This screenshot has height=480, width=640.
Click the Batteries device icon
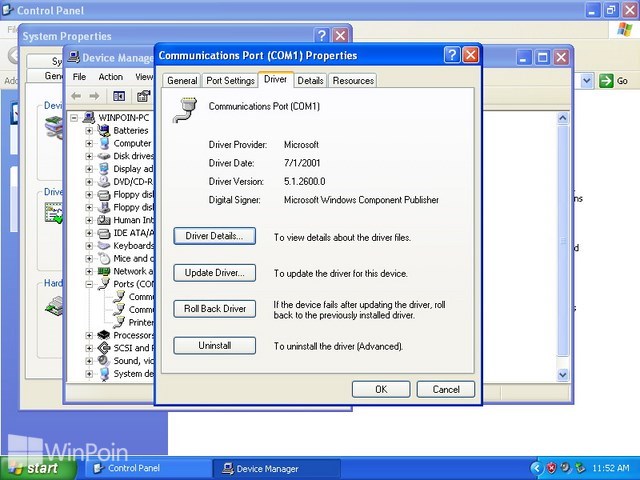click(x=104, y=131)
